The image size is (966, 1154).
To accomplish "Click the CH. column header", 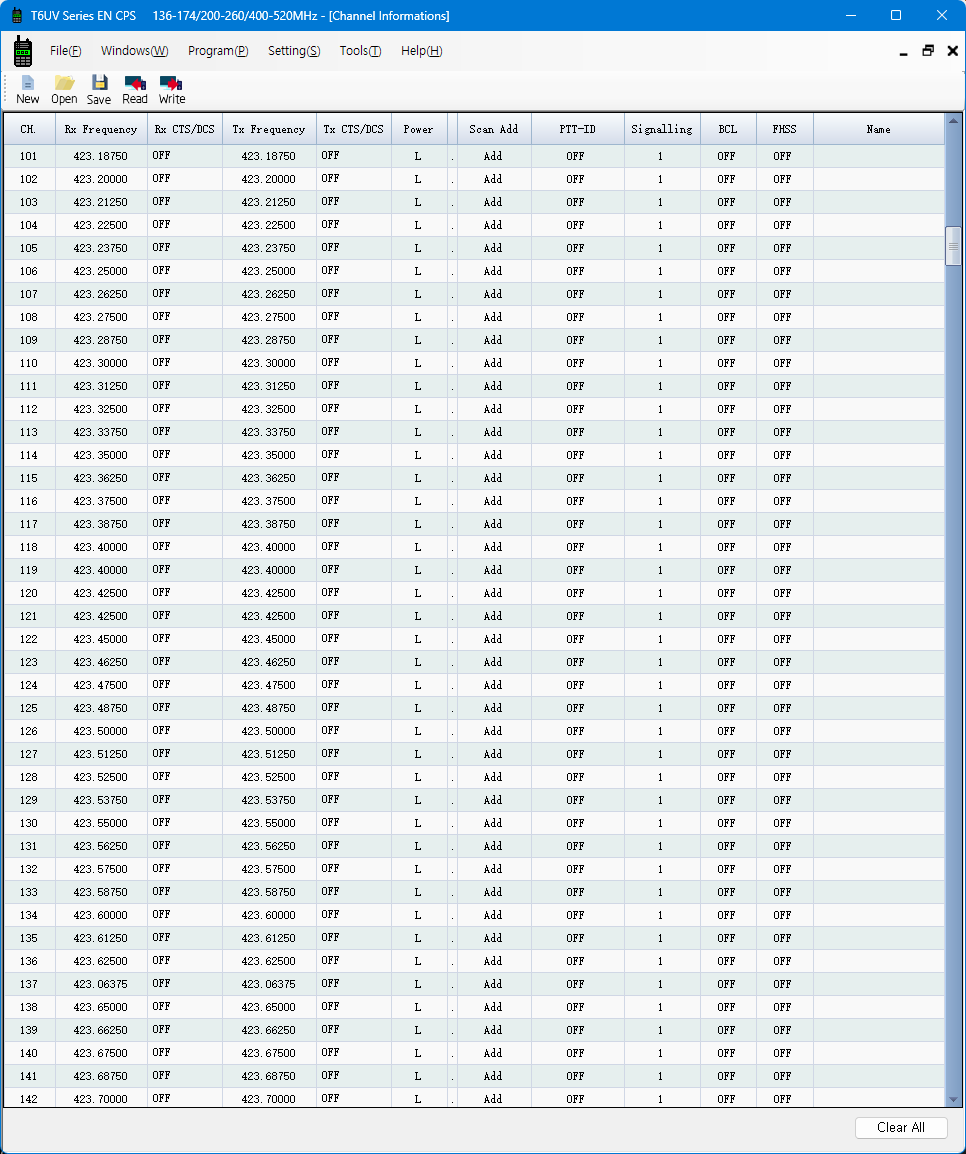I will point(29,130).
